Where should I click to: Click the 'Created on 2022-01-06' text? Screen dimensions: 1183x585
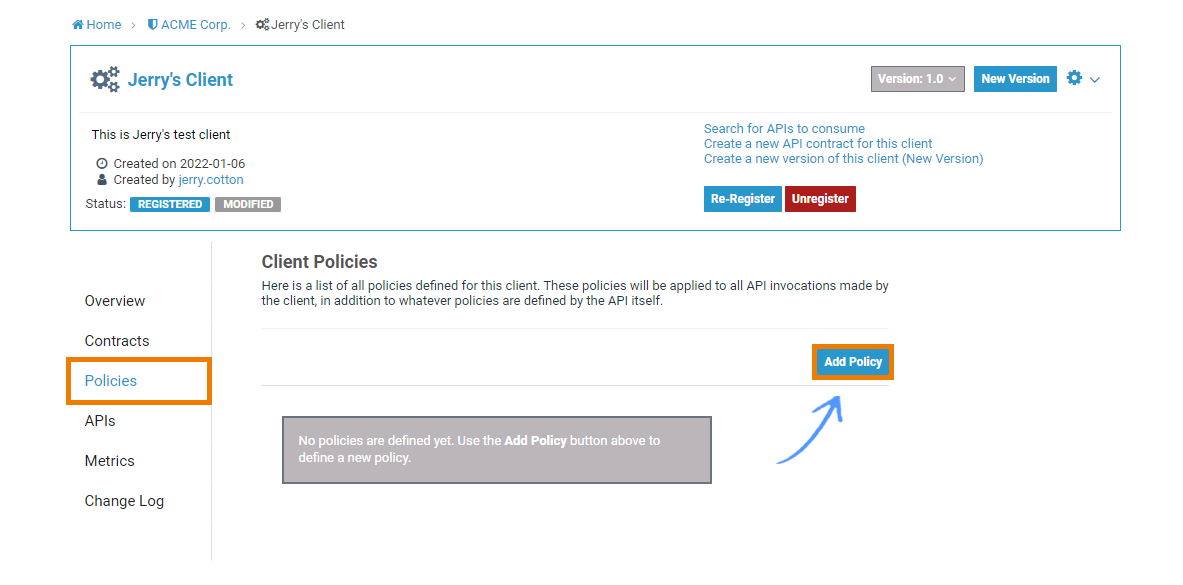179,163
